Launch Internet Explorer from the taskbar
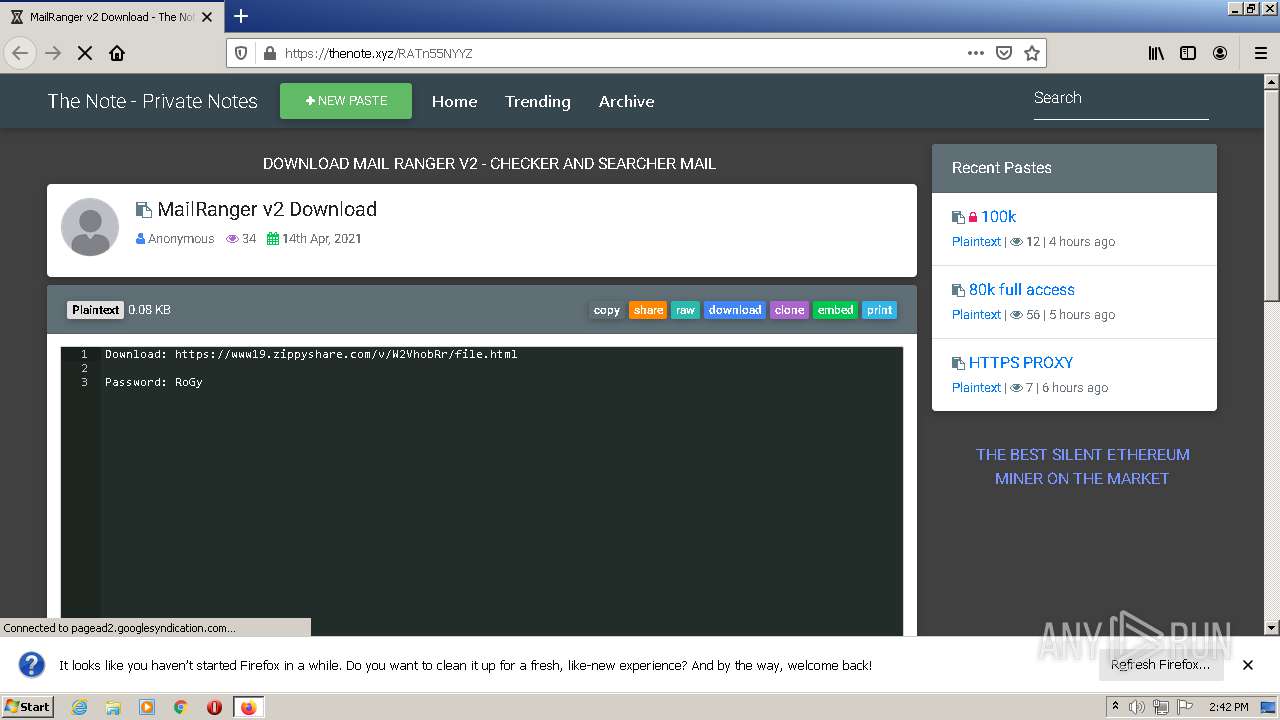Viewport: 1280px width, 720px height. click(79, 707)
